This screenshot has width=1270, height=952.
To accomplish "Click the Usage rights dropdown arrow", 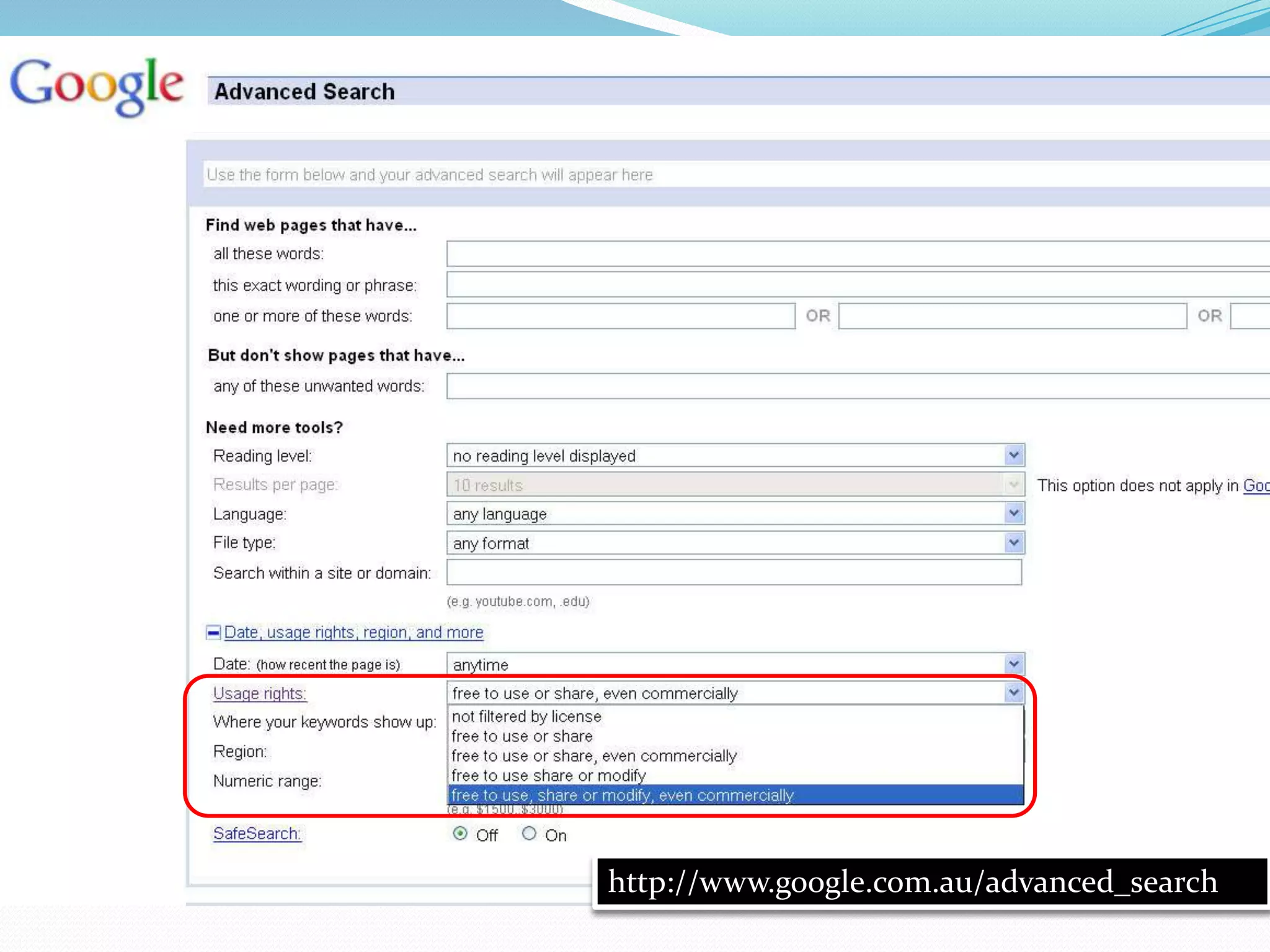I will tap(1014, 692).
